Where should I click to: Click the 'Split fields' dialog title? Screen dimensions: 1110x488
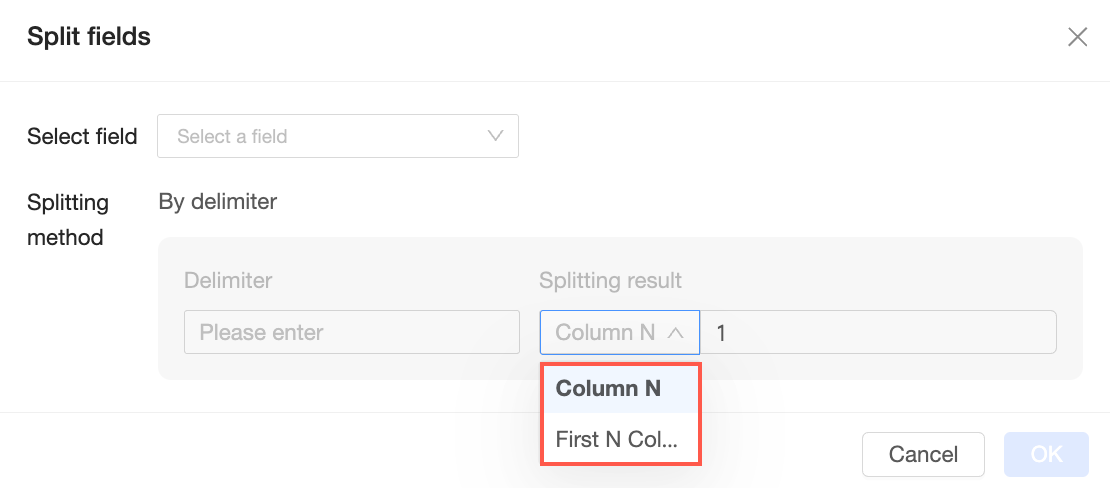tap(89, 38)
